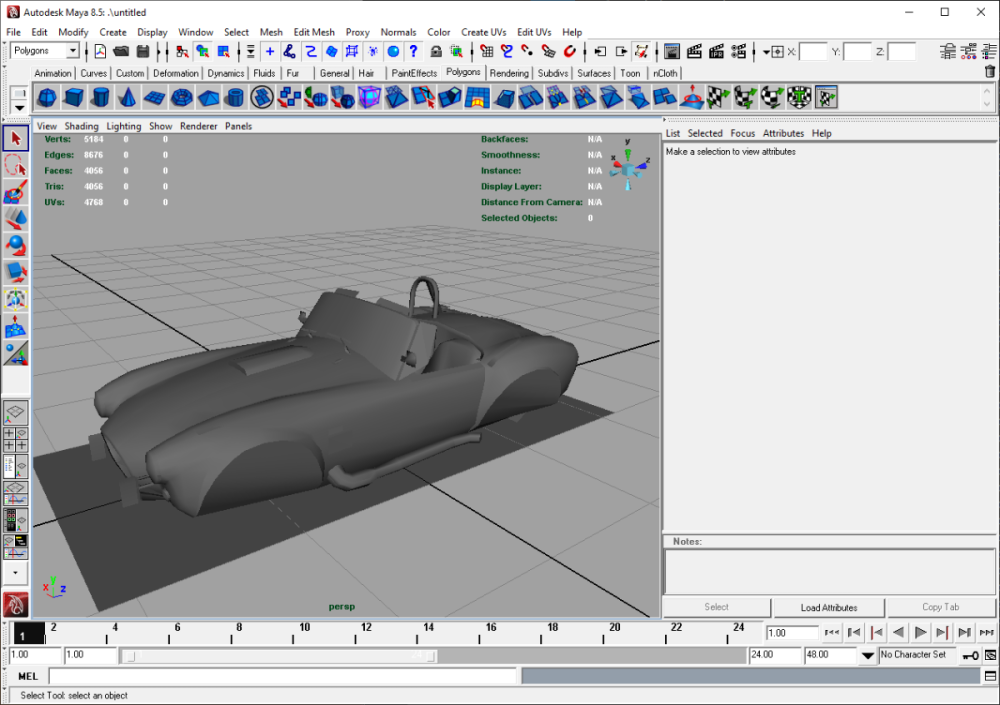Expand the shelf options arrow menu
Viewport: 1000px width, 705px height.
pyautogui.click(x=19, y=106)
